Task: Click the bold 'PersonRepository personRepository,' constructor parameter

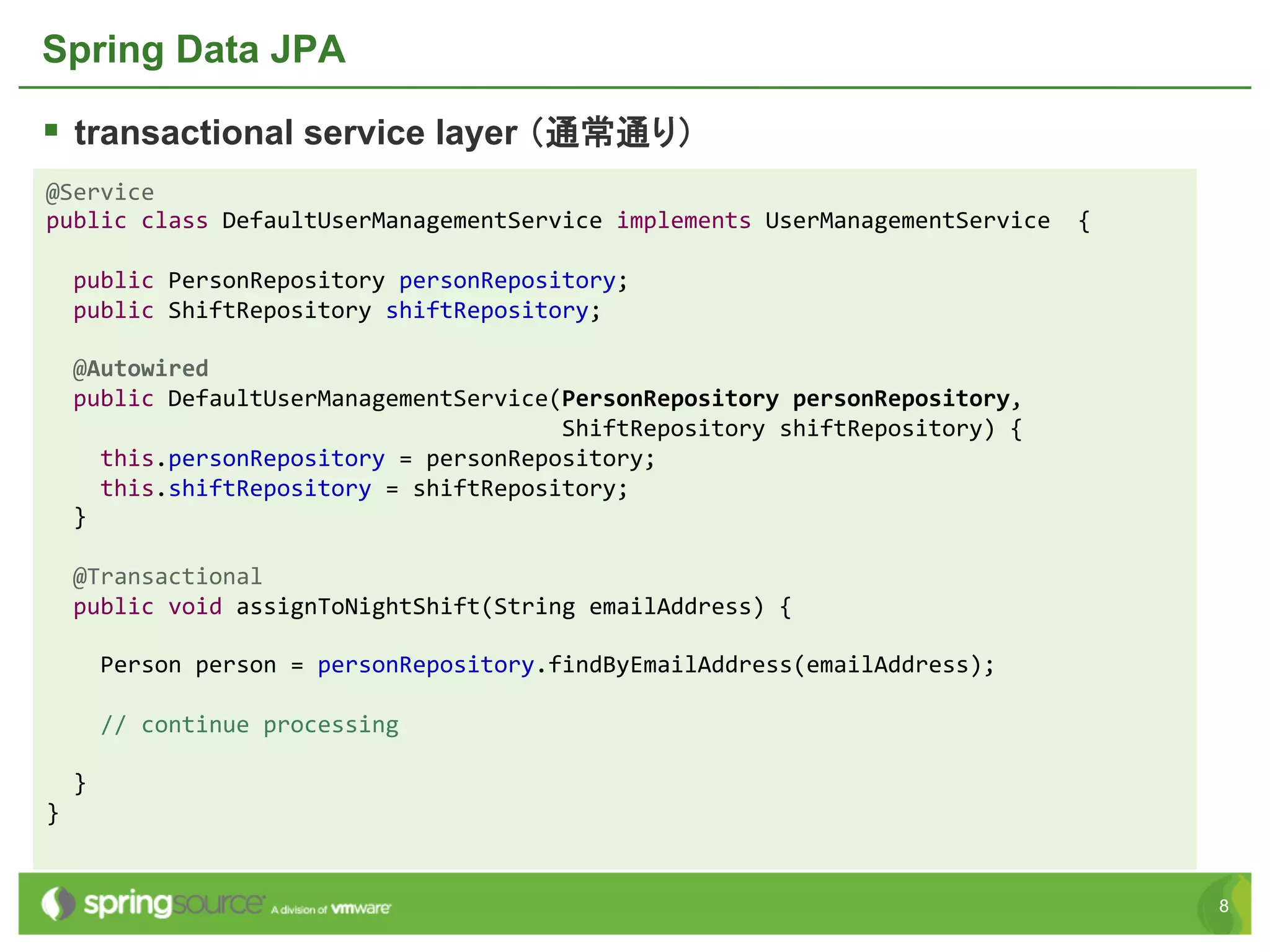Action: [x=792, y=399]
